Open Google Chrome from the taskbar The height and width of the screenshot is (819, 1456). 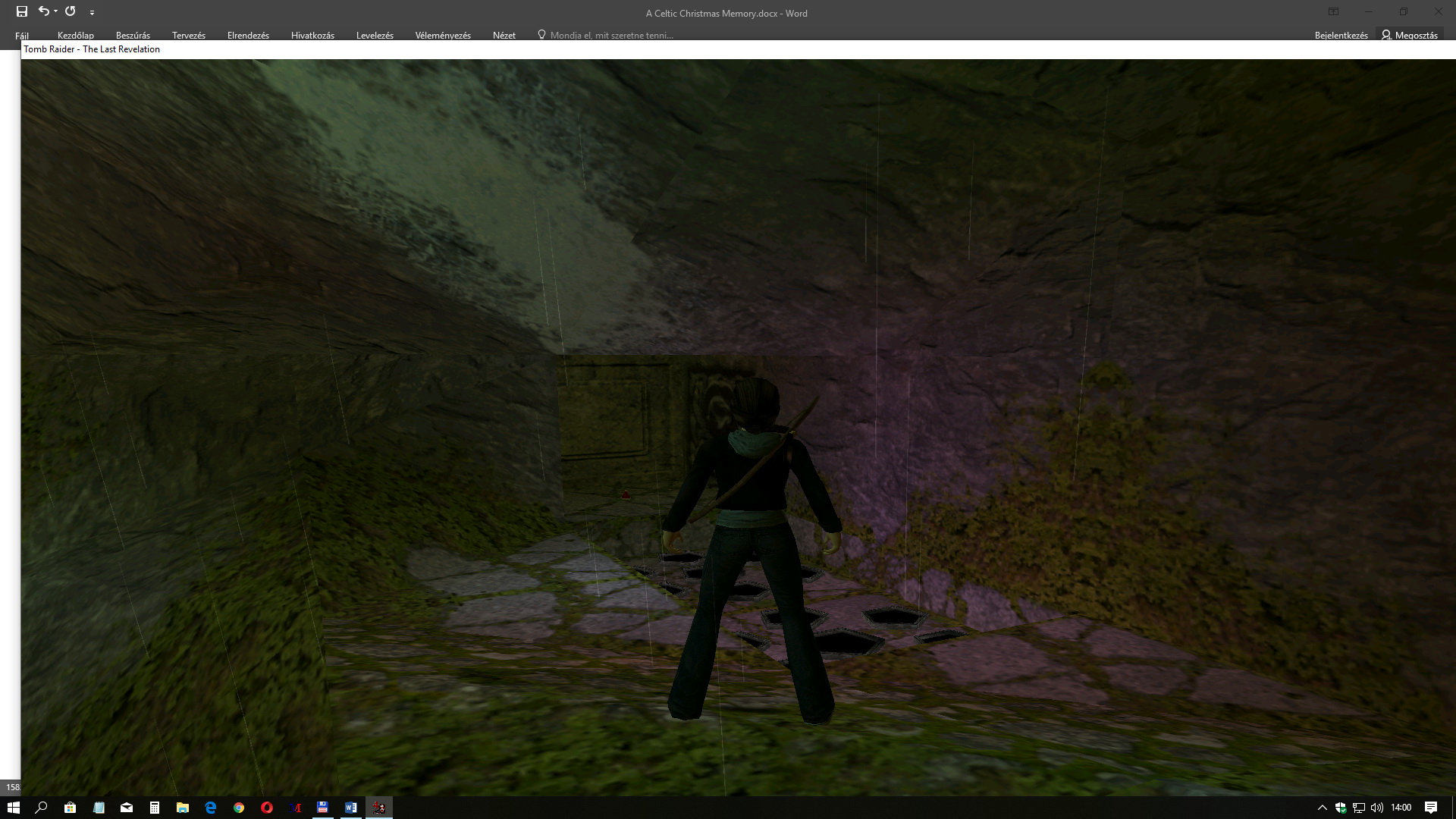pyautogui.click(x=239, y=808)
